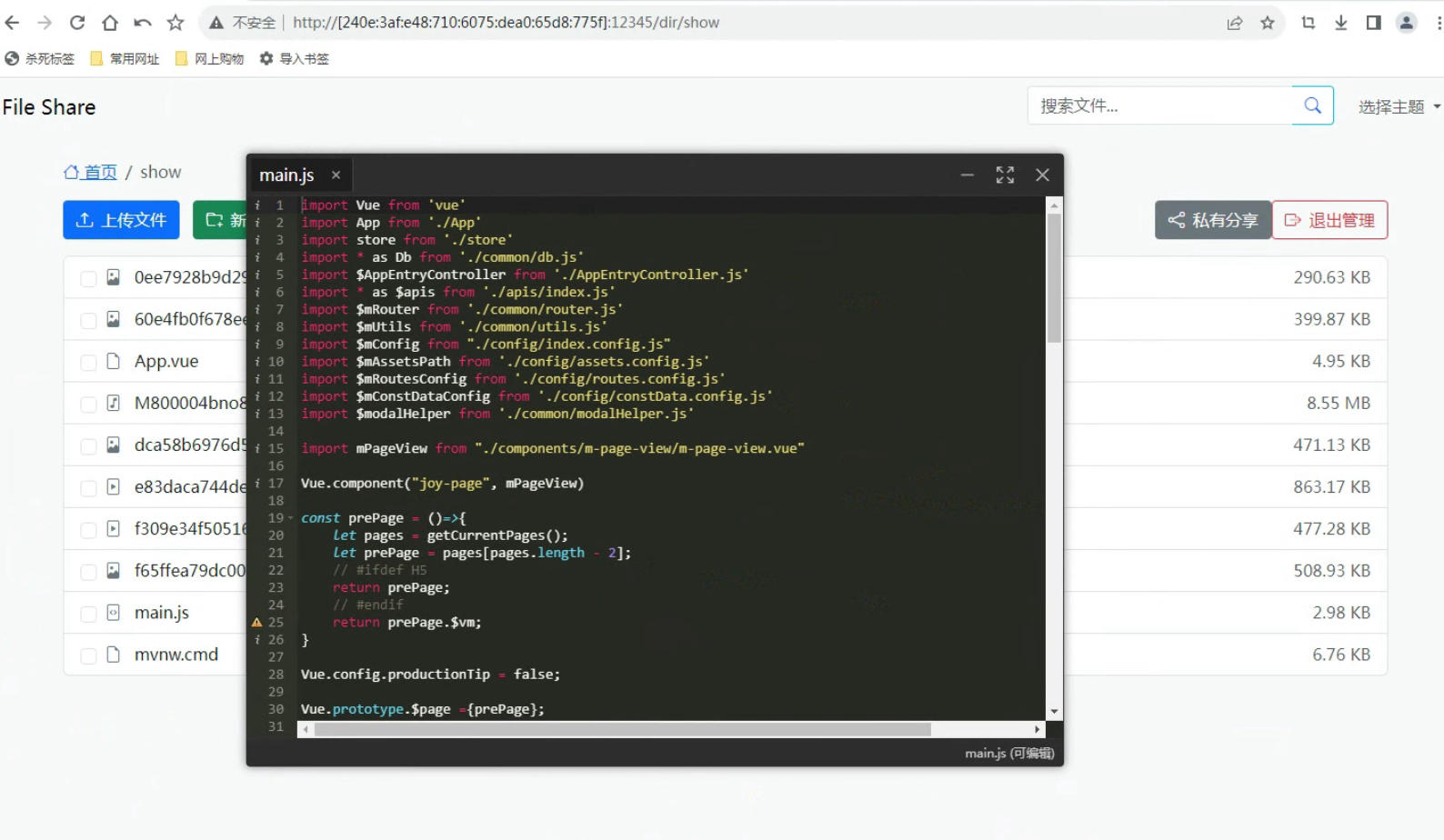The height and width of the screenshot is (840, 1444).
Task: Open the 常用网址 bookmarks folder
Action: tap(125, 58)
